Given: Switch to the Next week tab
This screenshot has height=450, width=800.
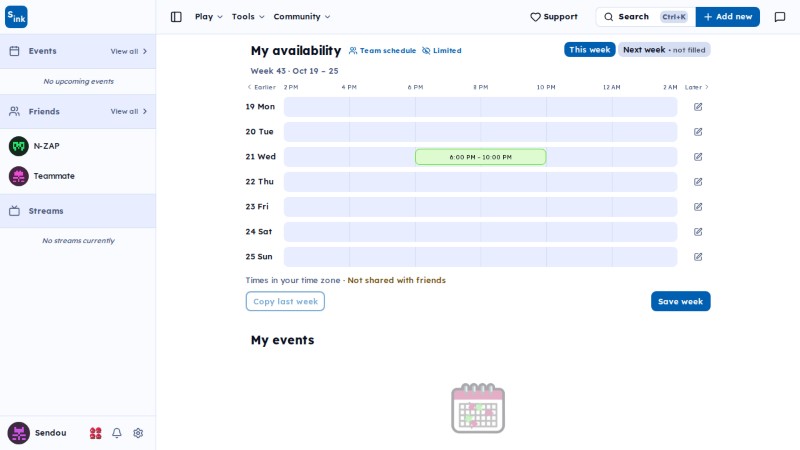Looking at the screenshot, I should click(664, 49).
